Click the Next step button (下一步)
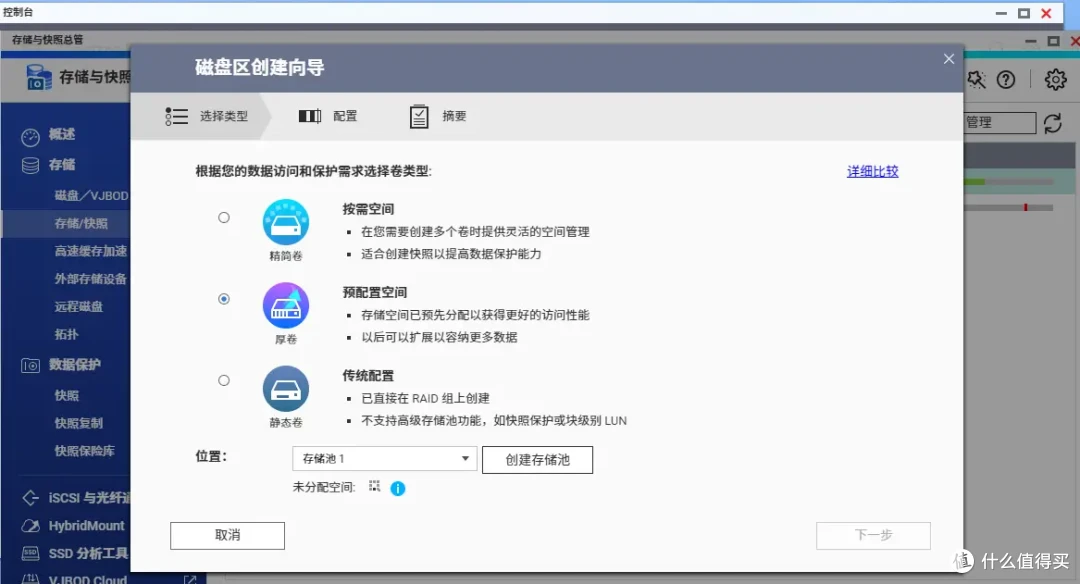Viewport: 1080px width, 584px height. pyautogui.click(x=873, y=536)
